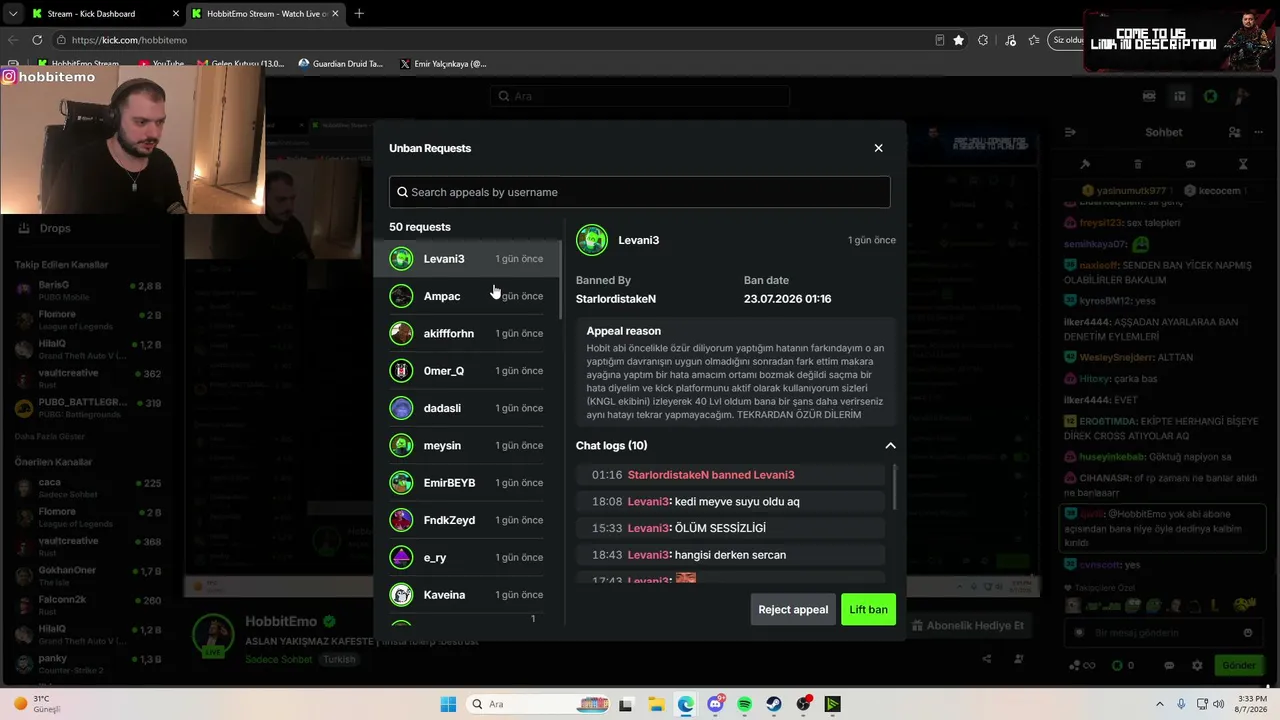The height and width of the screenshot is (720, 1280).
Task: Click Lift ban button
Action: pos(868,610)
